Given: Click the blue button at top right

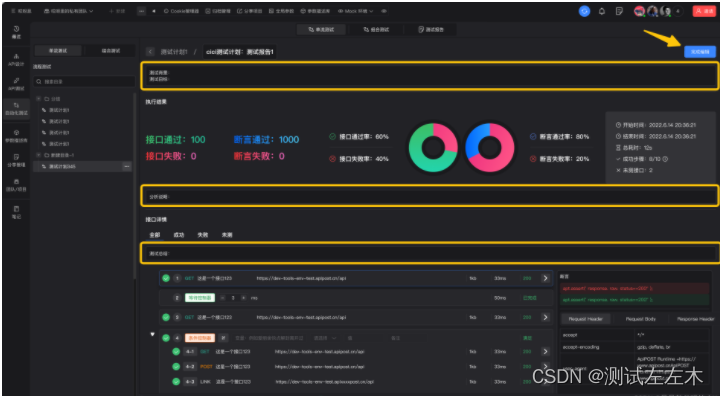Looking at the screenshot, I should pyautogui.click(x=700, y=52).
